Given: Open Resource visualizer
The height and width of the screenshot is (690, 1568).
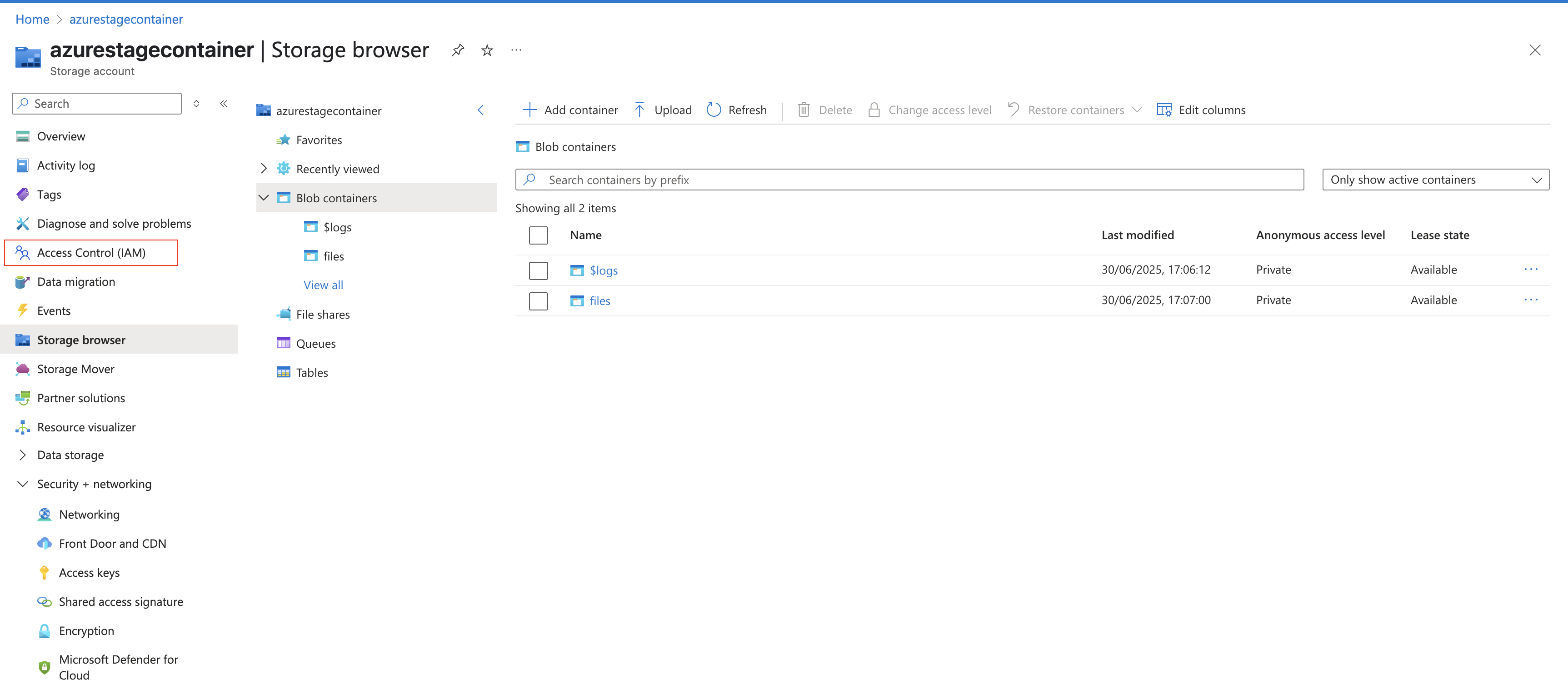Looking at the screenshot, I should tap(86, 427).
